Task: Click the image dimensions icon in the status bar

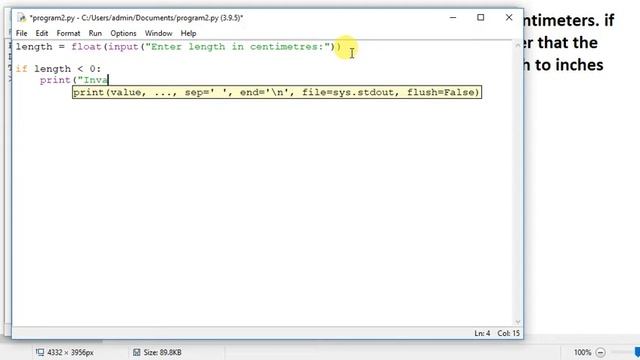Action: pos(40,352)
